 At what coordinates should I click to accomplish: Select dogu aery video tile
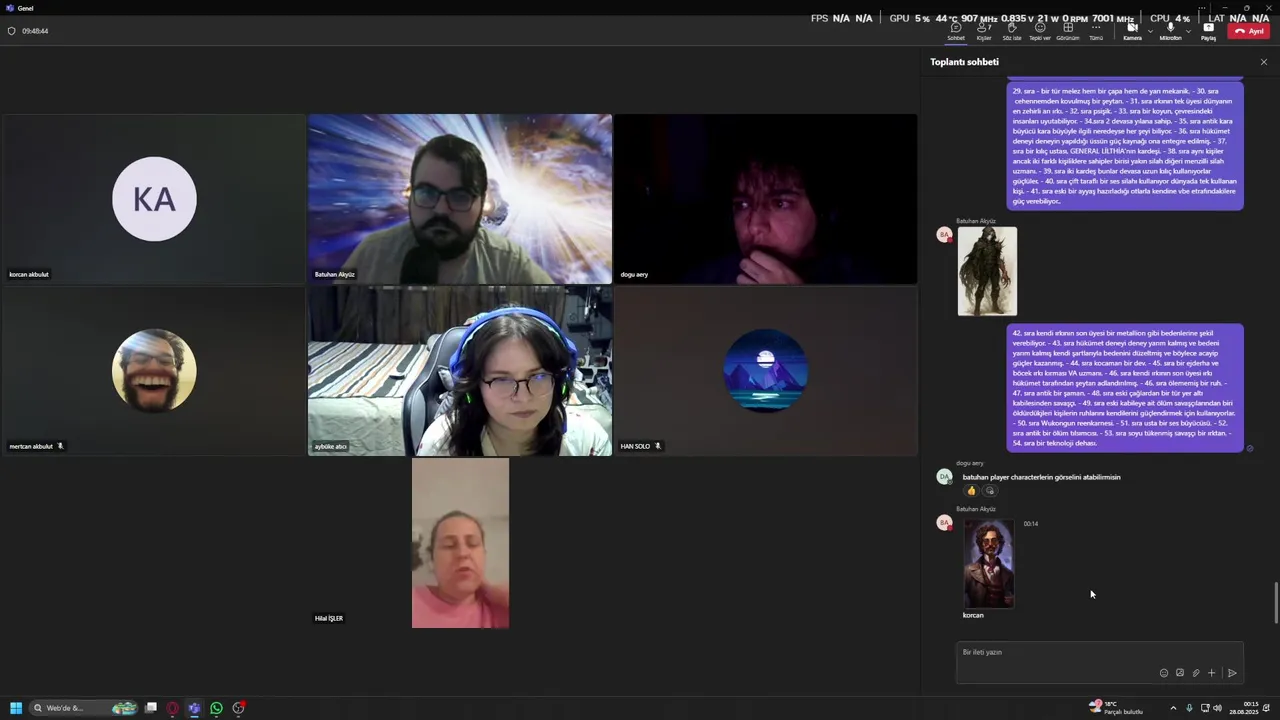(766, 199)
